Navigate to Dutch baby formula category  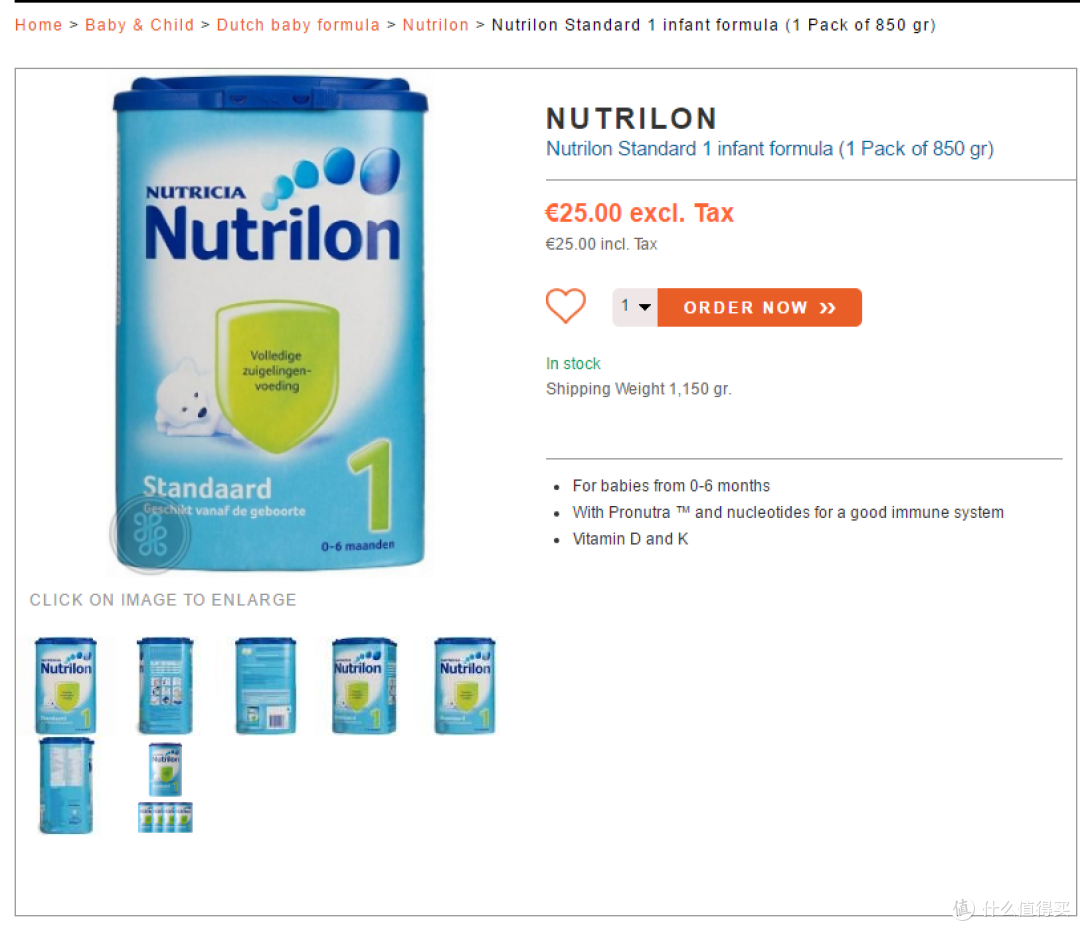coord(298,25)
